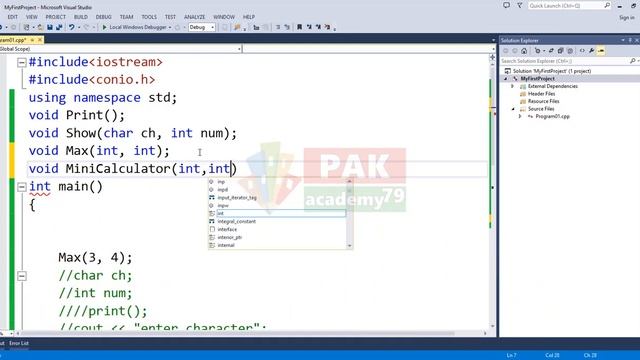The width and height of the screenshot is (640, 360).
Task: Click Show All Files icon in Solution Explorer
Action: point(570,51)
